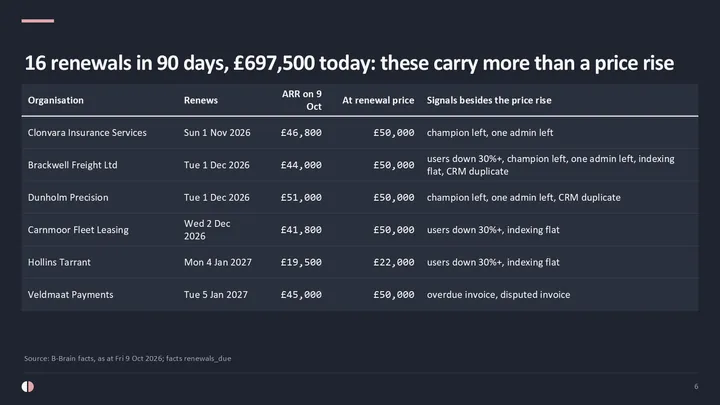Click the At renewal price header
This screenshot has width=720, height=405.
point(378,100)
